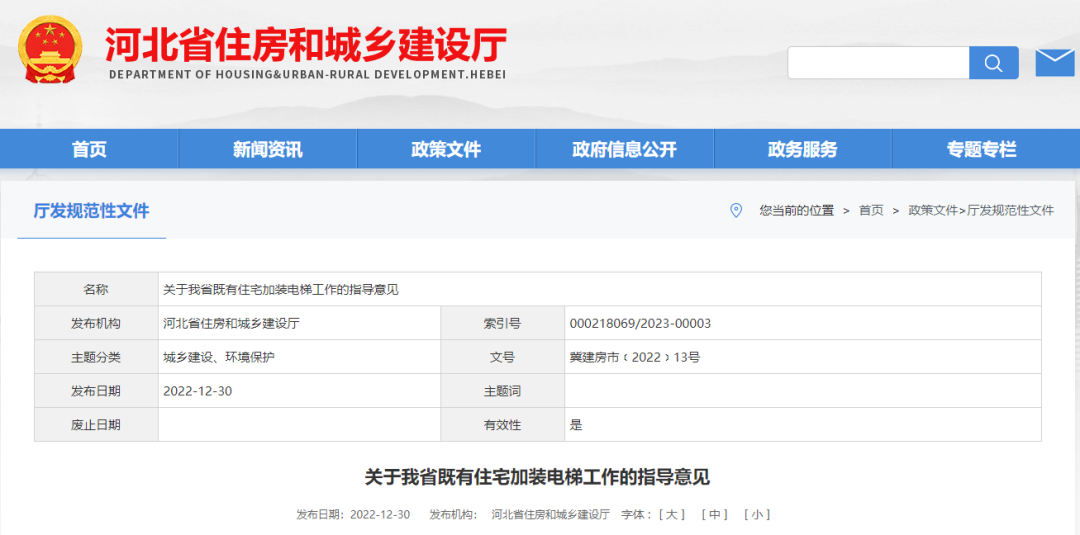The height and width of the screenshot is (535, 1080).
Task: Go to 首页 in navigation bar
Action: pos(89,149)
